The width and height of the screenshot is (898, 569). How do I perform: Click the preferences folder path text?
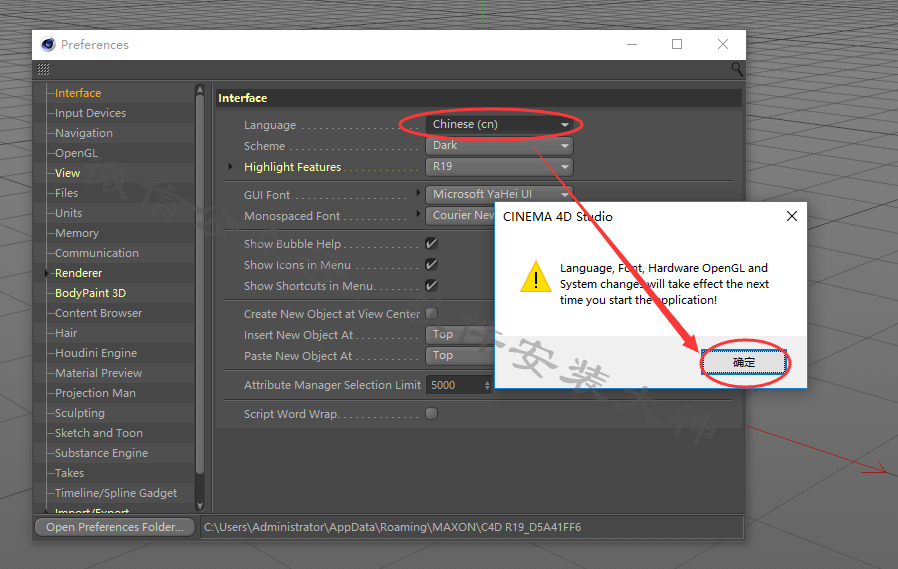[392, 527]
